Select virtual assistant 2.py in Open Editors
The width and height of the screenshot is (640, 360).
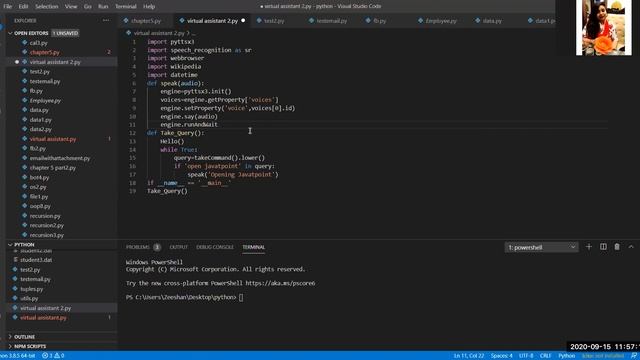click(x=55, y=62)
